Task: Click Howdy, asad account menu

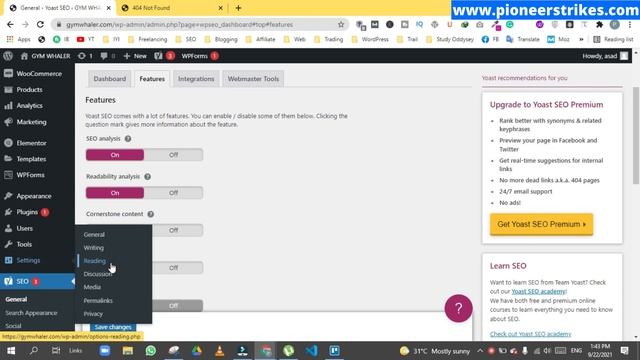Action: 605,56
